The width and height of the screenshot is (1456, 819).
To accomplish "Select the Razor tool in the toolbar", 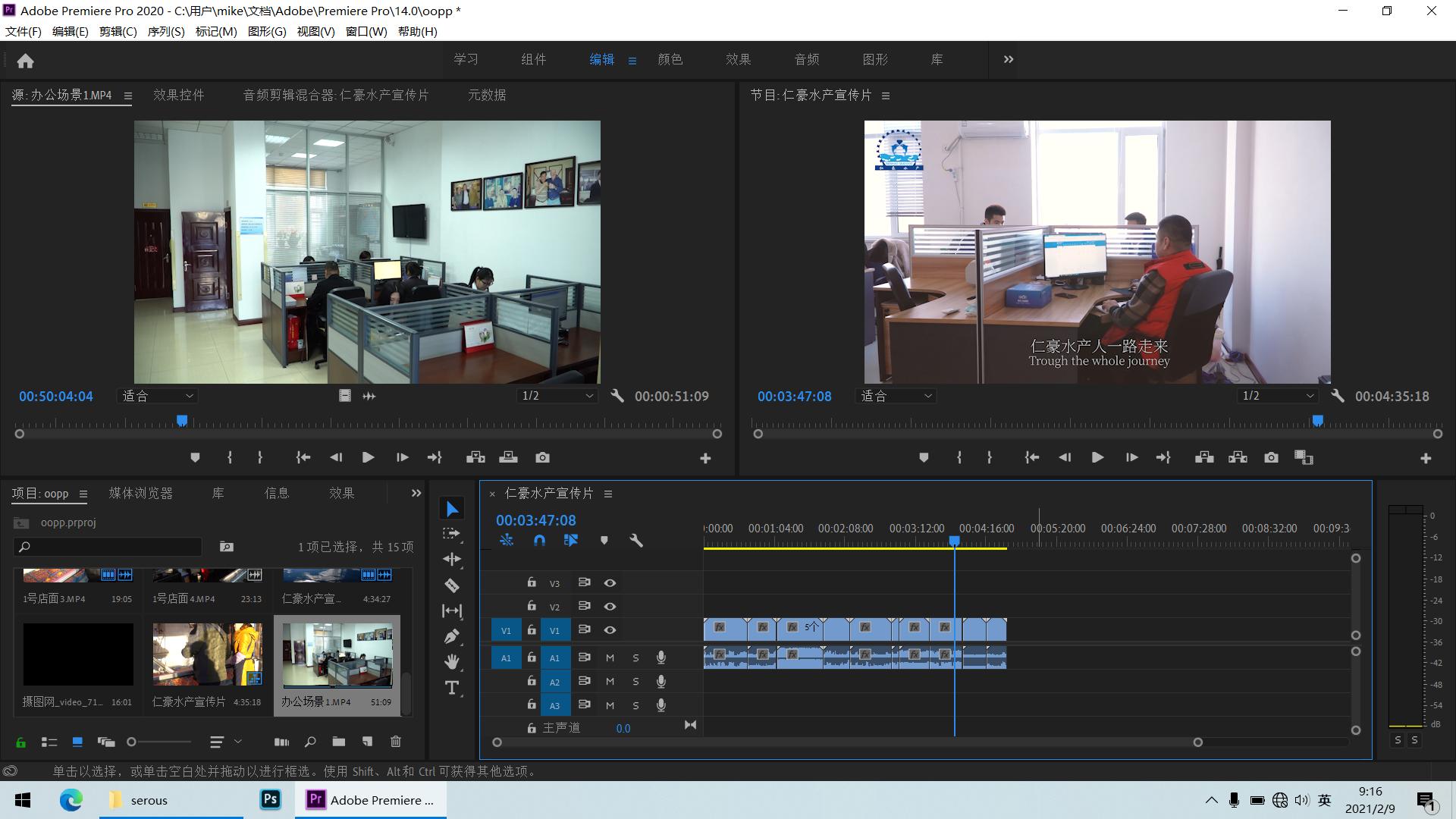I will (452, 585).
